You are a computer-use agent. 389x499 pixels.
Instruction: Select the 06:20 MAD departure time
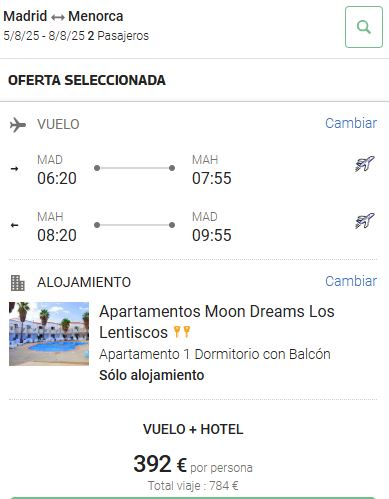[57, 178]
